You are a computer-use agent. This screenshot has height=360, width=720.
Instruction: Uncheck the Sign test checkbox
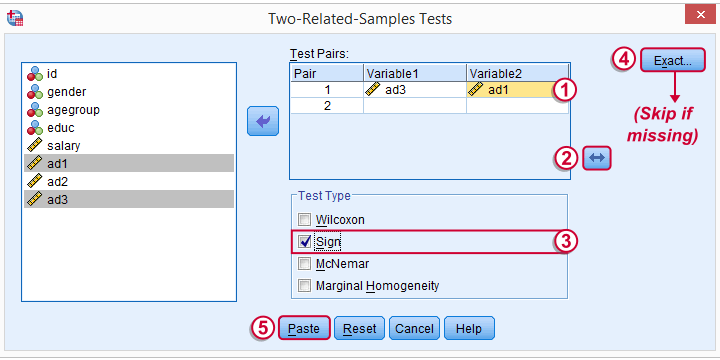(304, 242)
